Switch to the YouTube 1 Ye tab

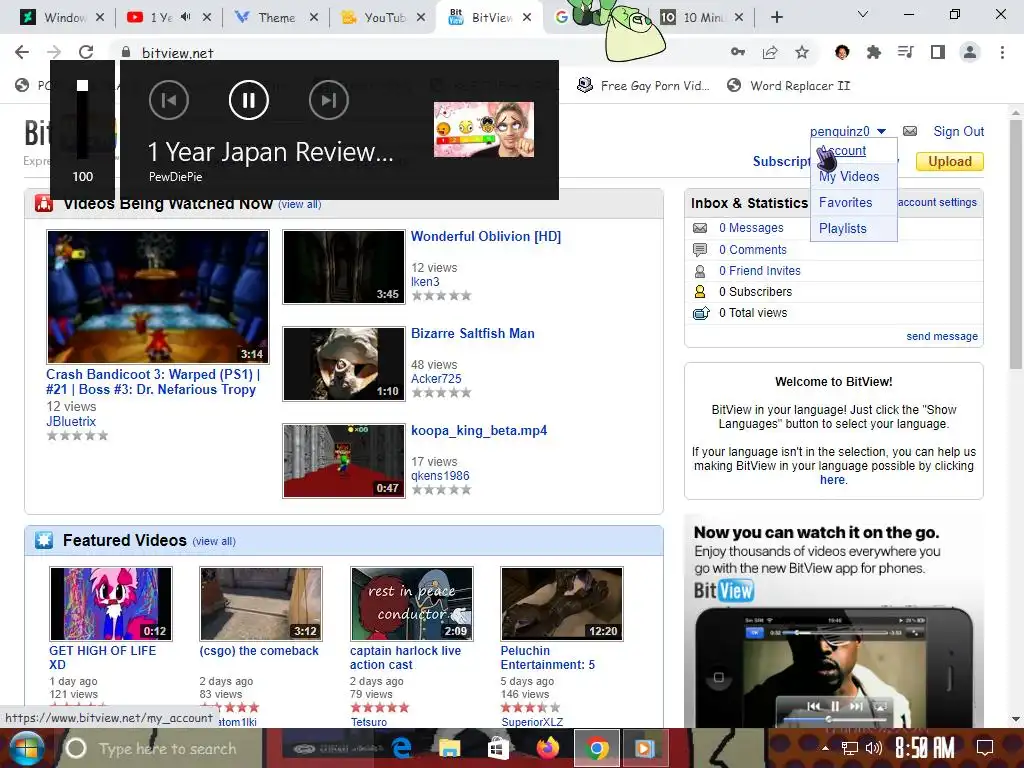pos(161,18)
